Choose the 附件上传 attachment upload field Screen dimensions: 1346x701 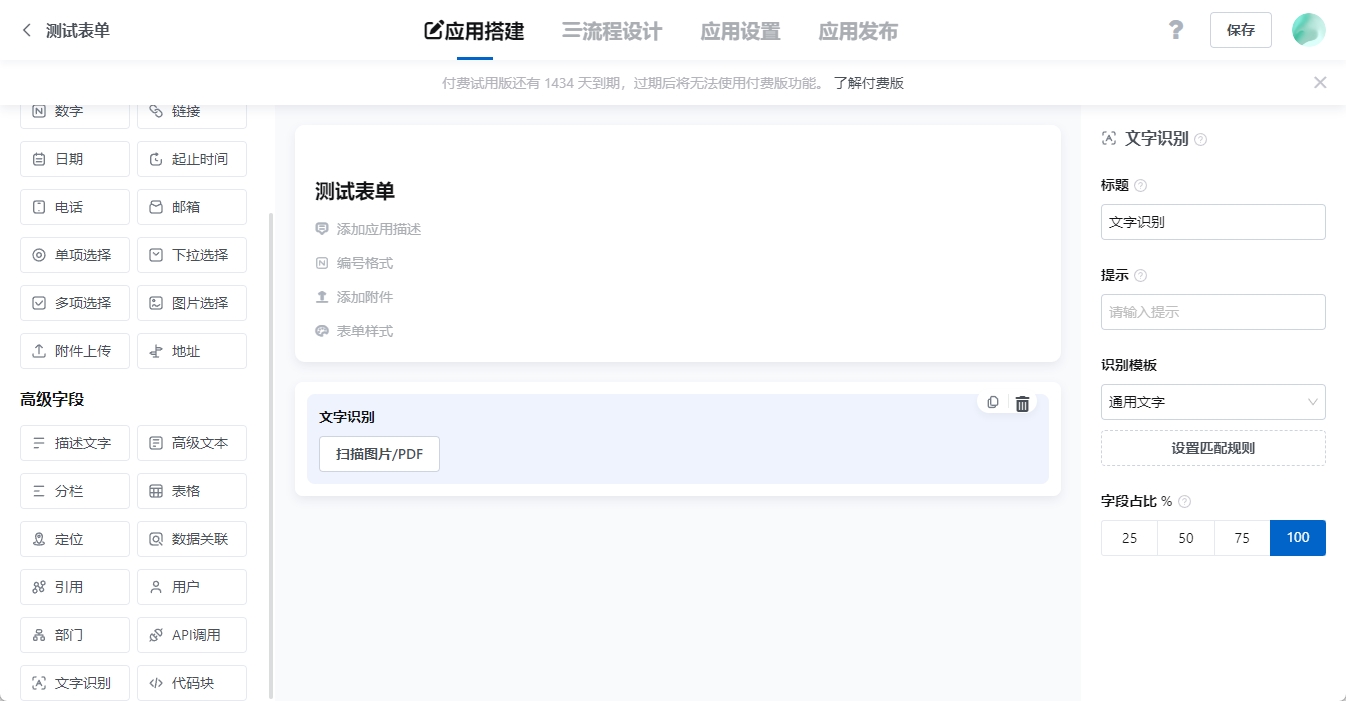[x=74, y=351]
